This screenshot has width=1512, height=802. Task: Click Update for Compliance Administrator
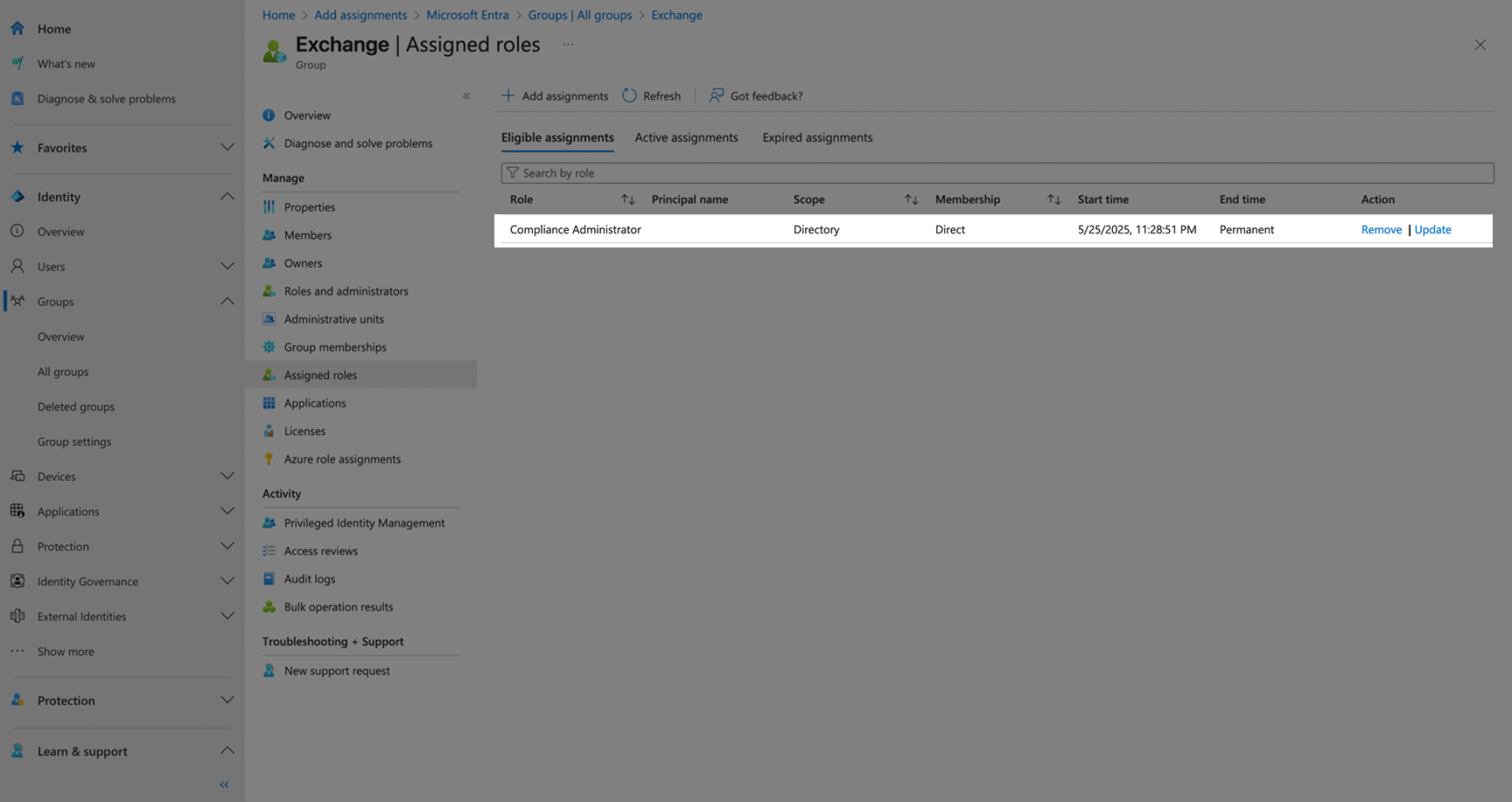(1433, 229)
